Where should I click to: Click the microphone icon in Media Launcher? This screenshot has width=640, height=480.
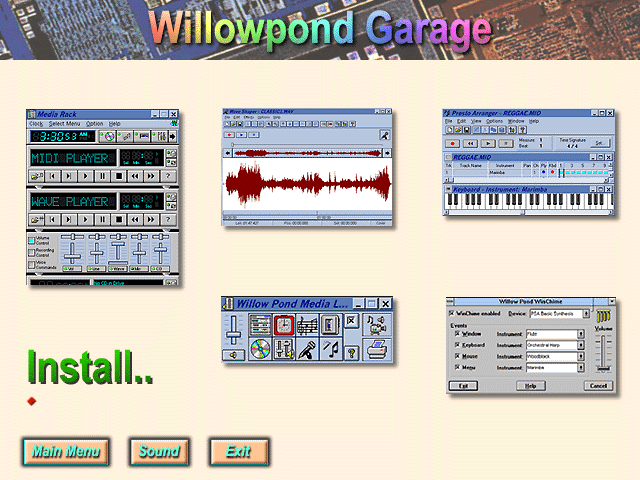click(x=307, y=349)
